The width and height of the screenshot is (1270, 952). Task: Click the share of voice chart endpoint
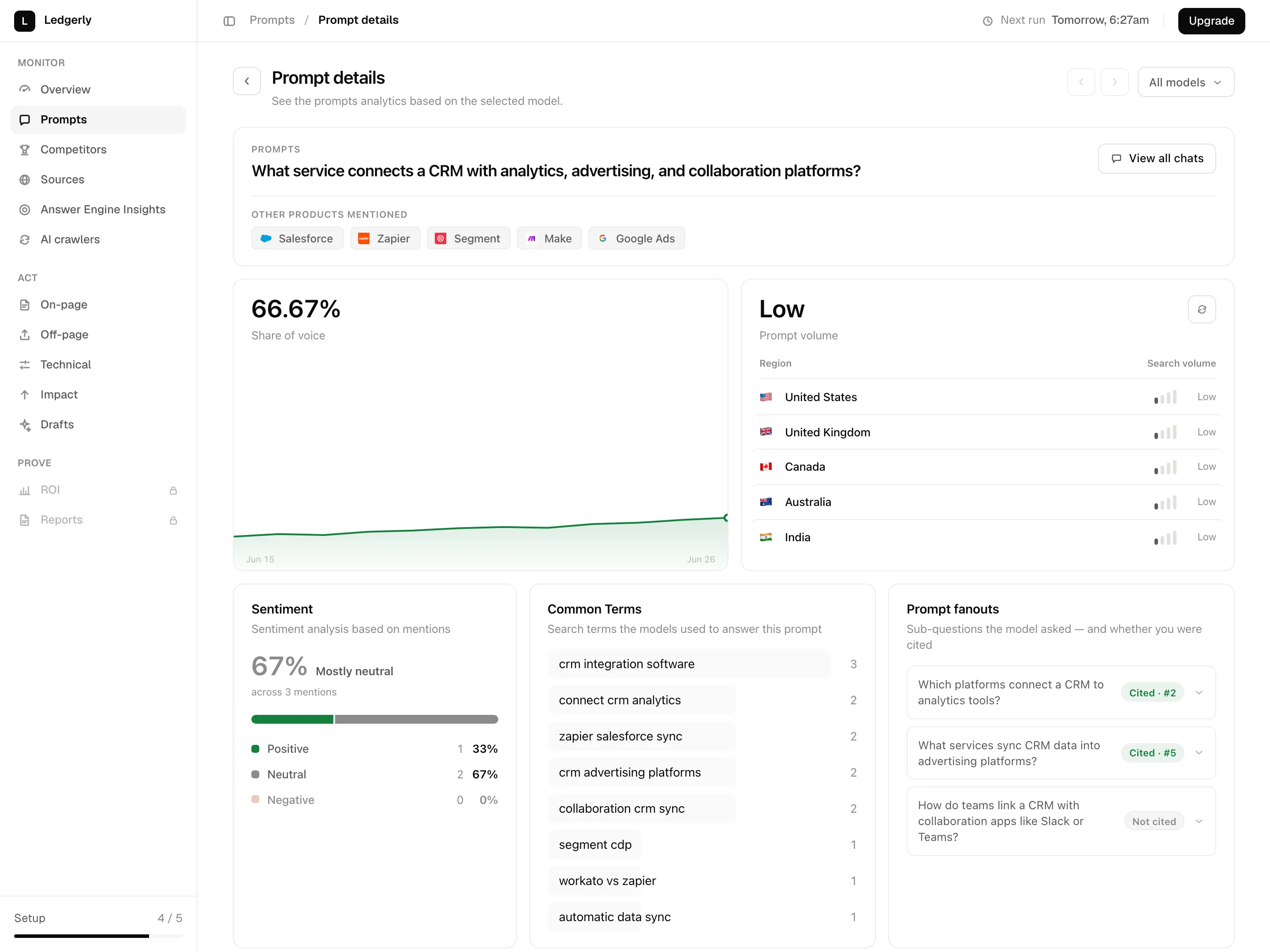tap(726, 517)
